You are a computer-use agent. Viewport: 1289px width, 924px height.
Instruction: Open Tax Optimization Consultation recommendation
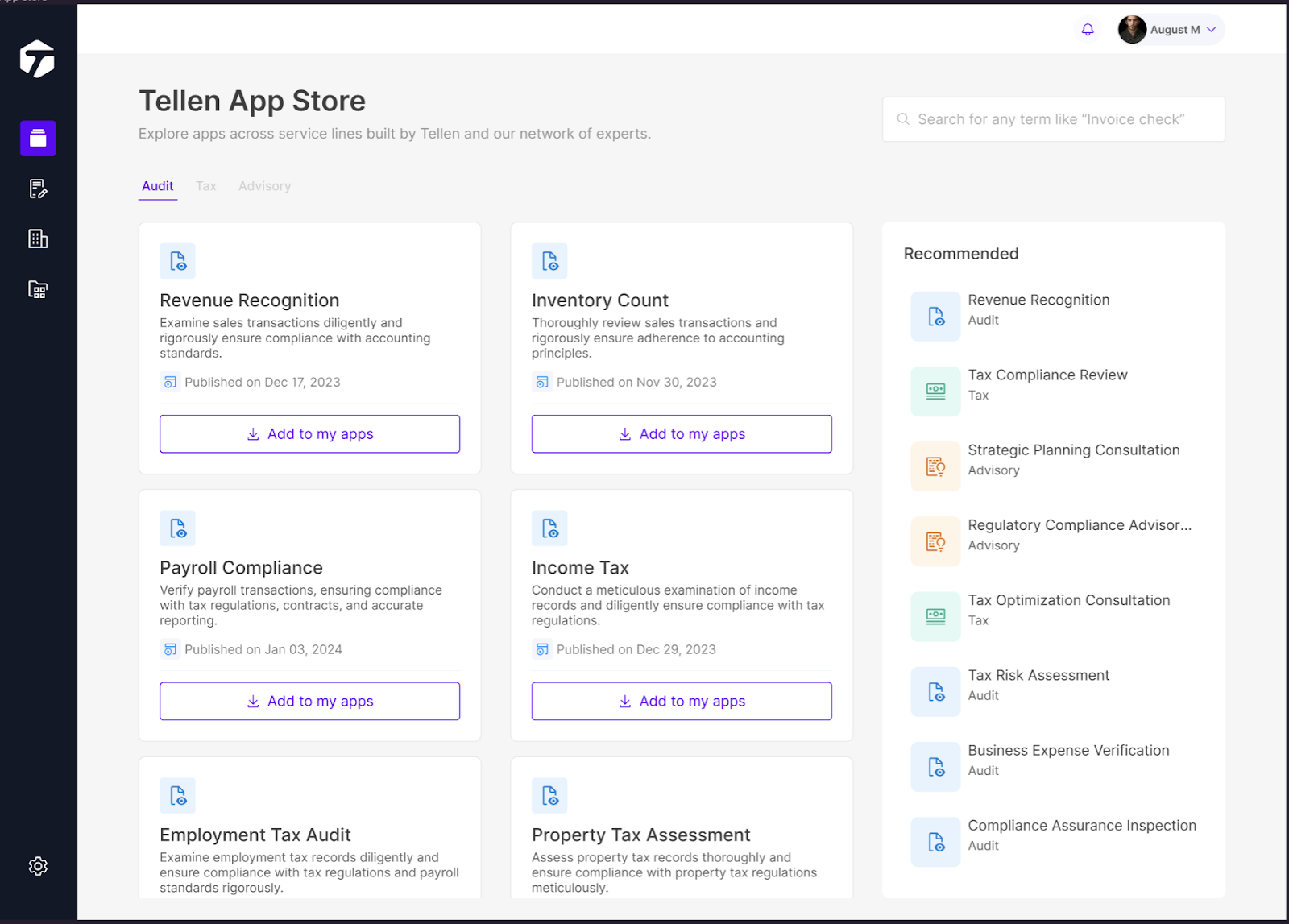point(1069,600)
